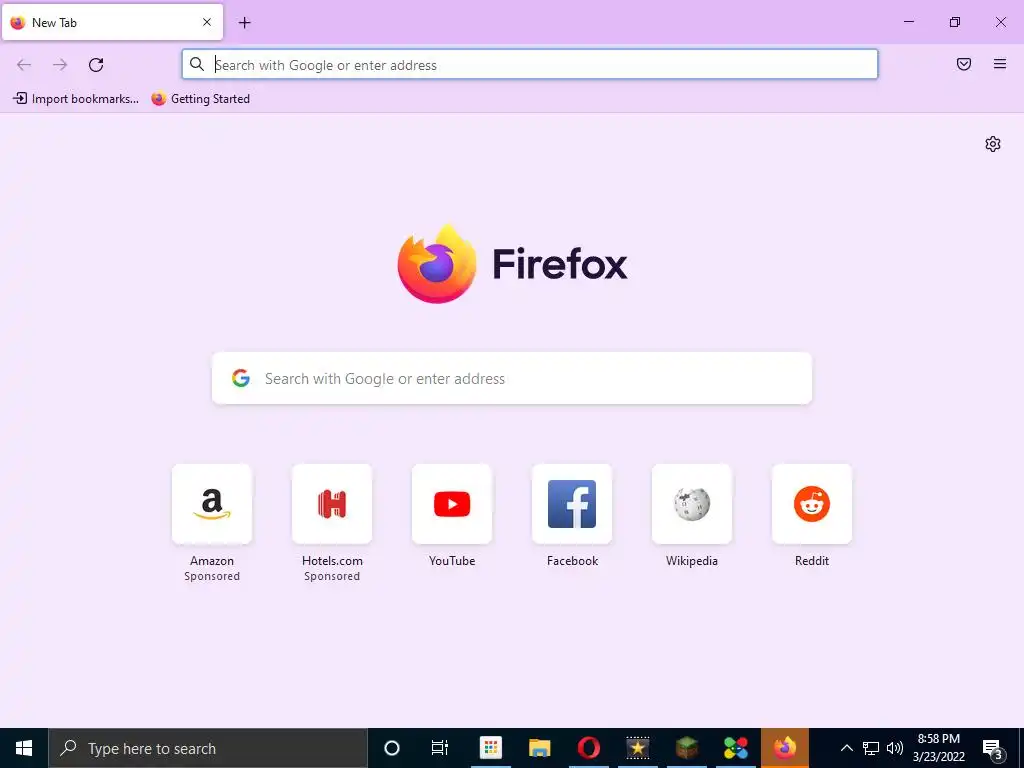Open new tab personalize gear icon

tap(993, 144)
